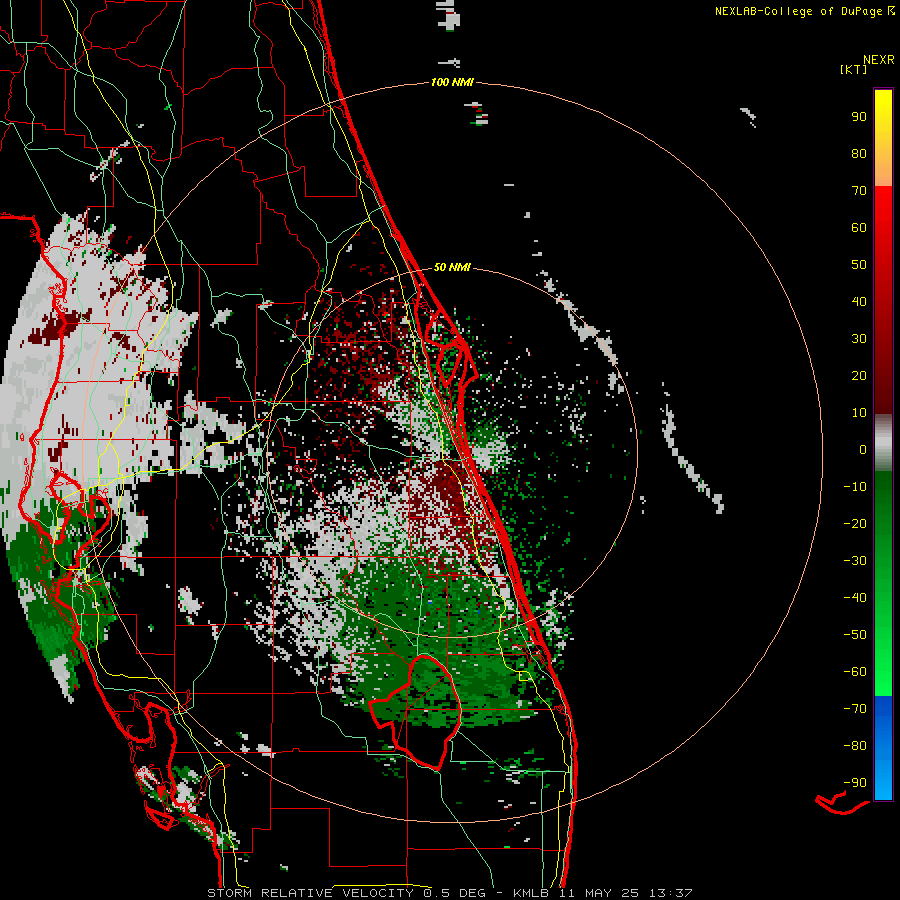Image resolution: width=900 pixels, height=900 pixels.
Task: Click the "-20" value on velocity scale
Action: click(855, 524)
